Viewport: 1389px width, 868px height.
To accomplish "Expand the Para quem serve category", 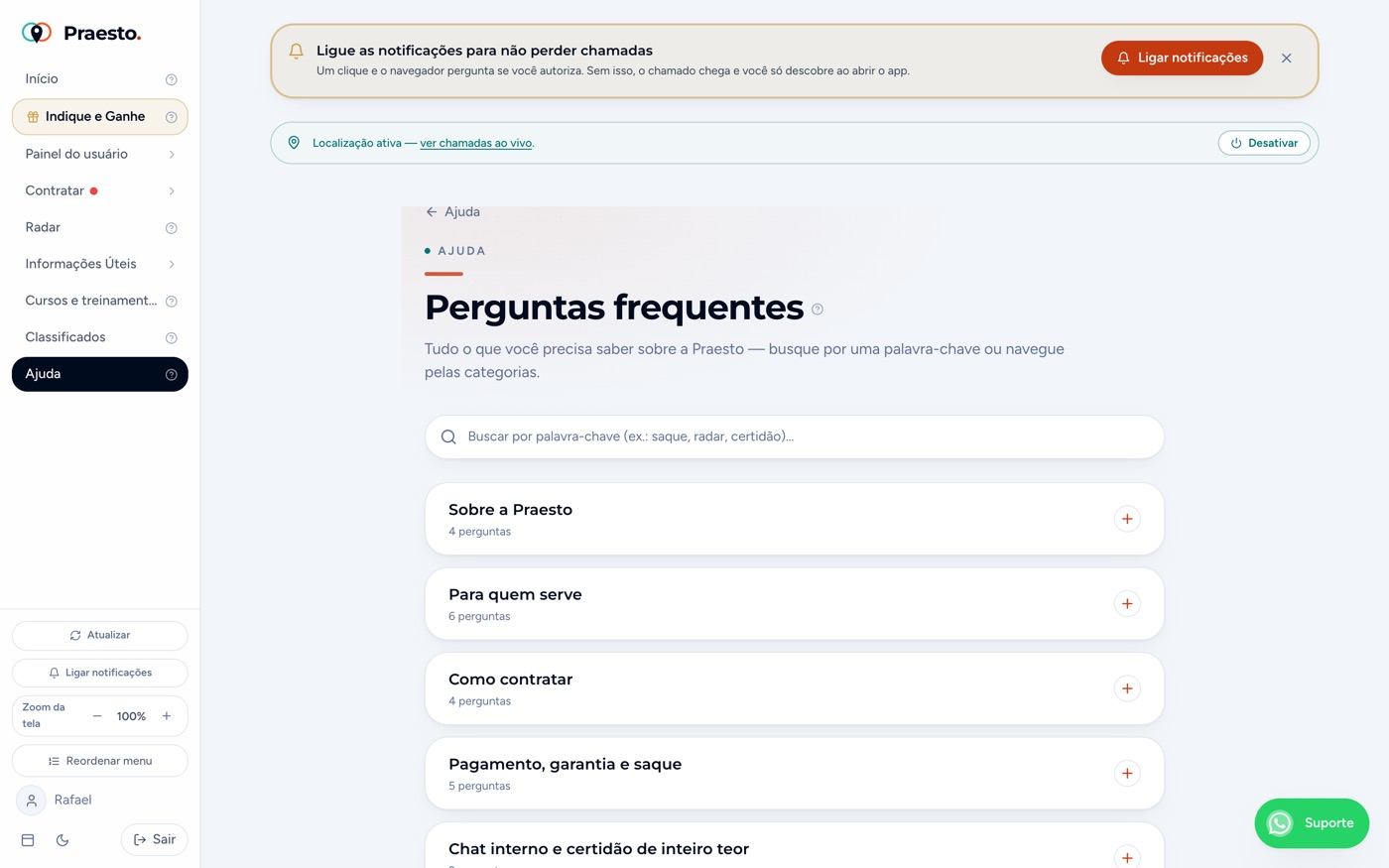I will (1127, 603).
